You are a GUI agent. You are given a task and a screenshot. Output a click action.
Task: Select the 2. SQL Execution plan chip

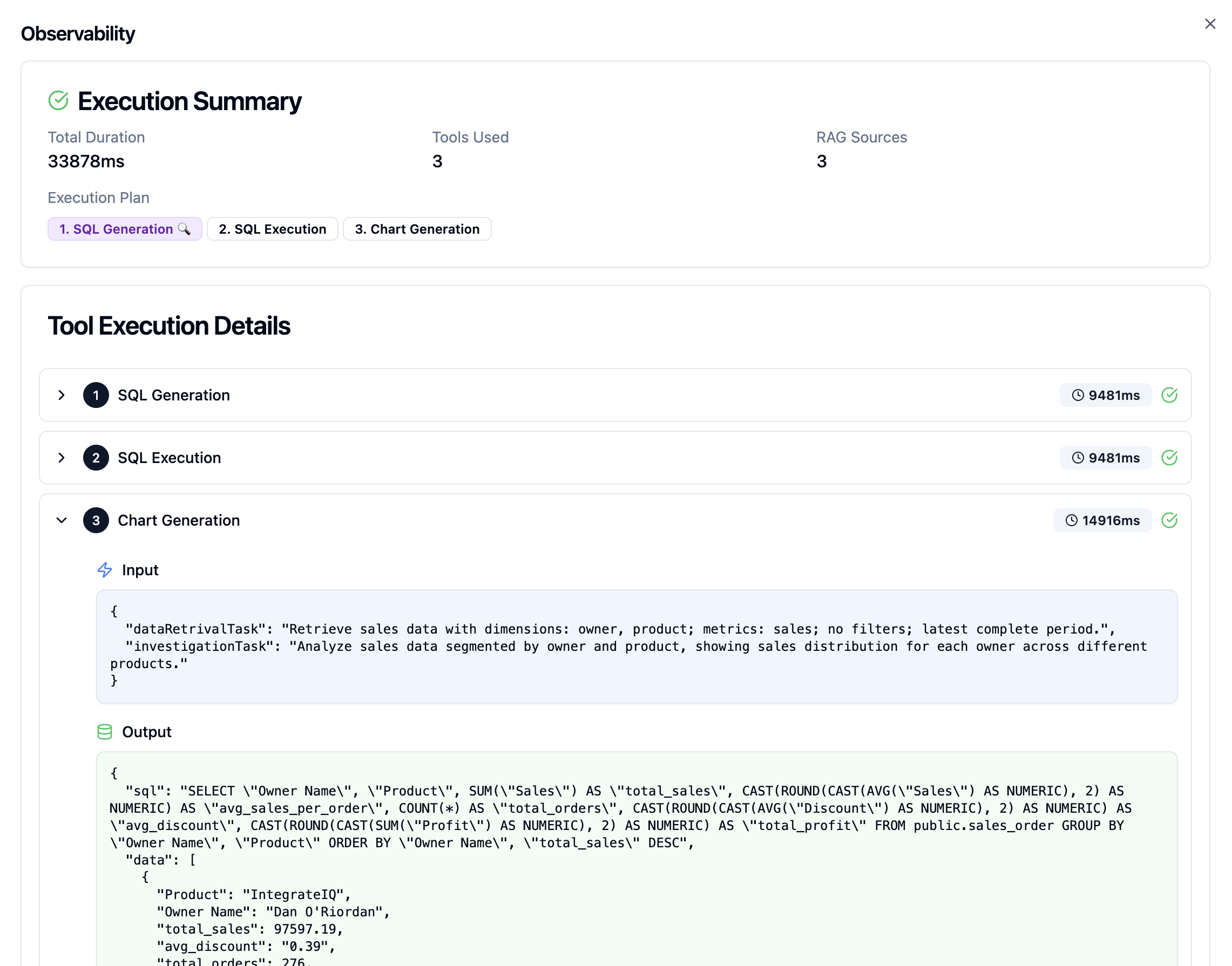click(272, 229)
